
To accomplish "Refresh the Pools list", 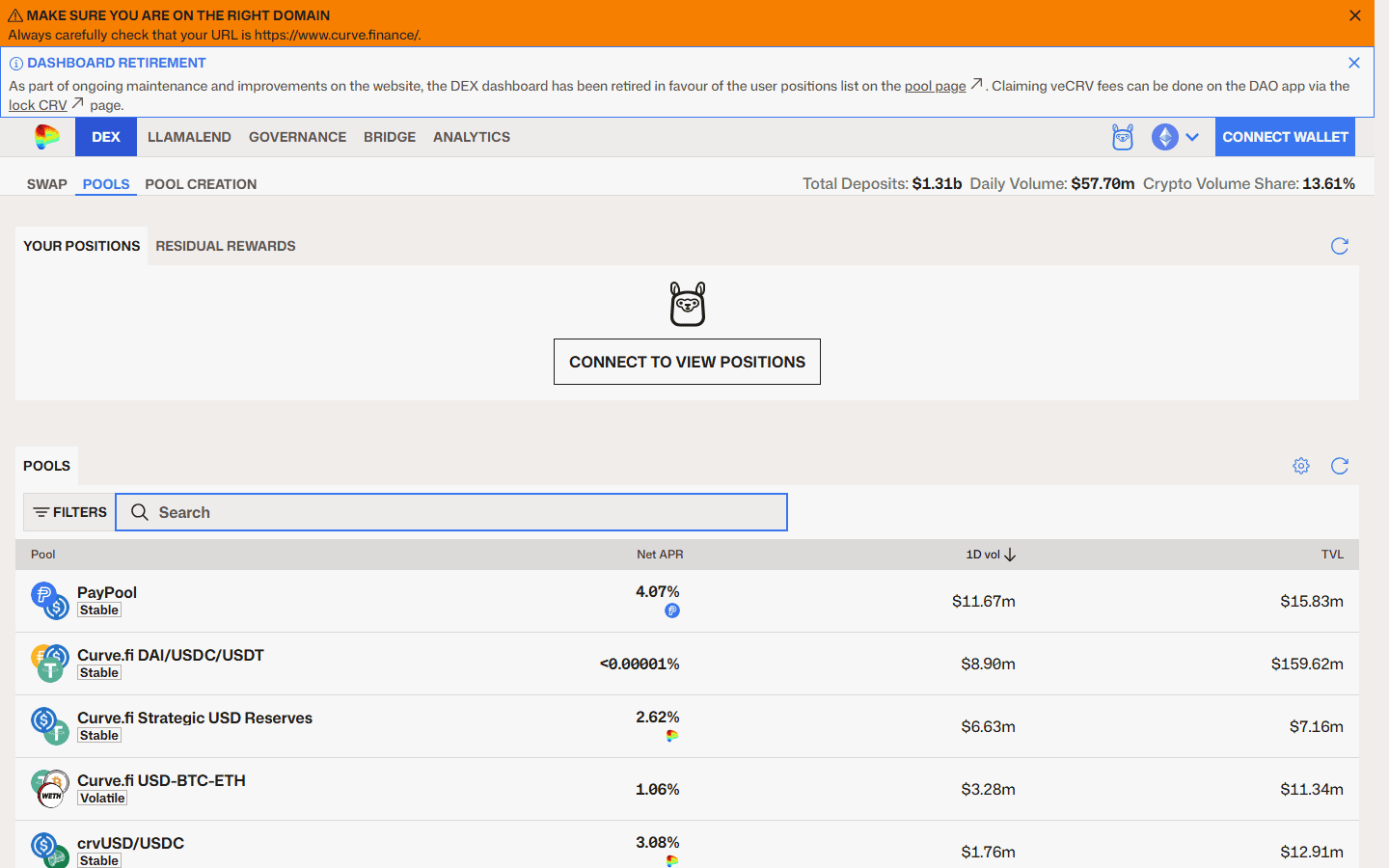I will tap(1340, 466).
